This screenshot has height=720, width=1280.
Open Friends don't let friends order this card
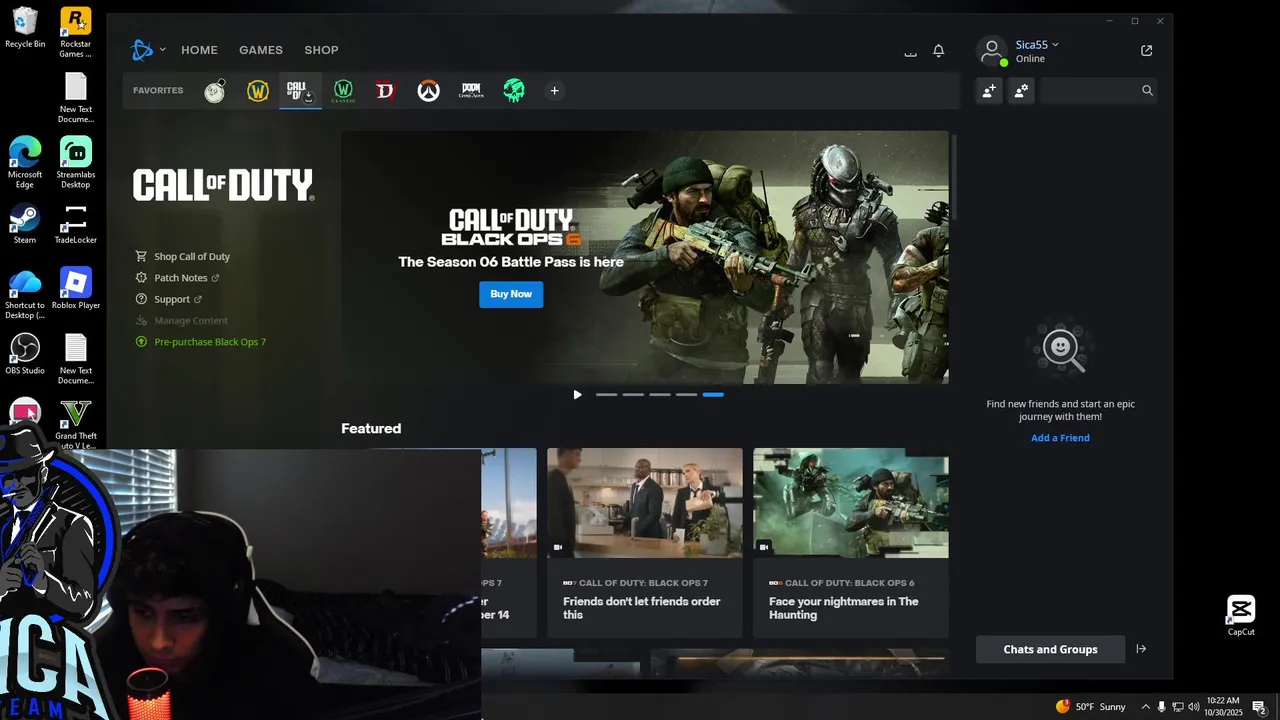click(x=645, y=543)
